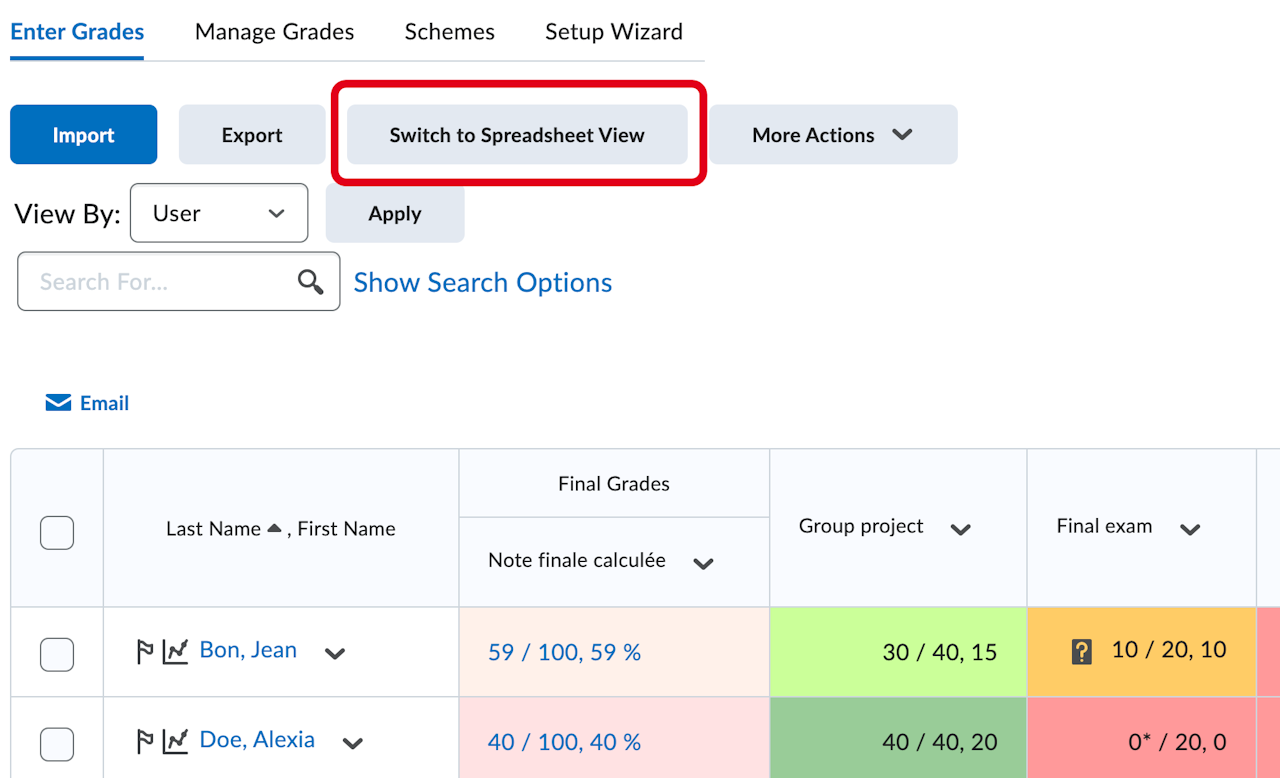Click the flag icon beside Doe, Alexia
1280x778 pixels.
pos(145,741)
